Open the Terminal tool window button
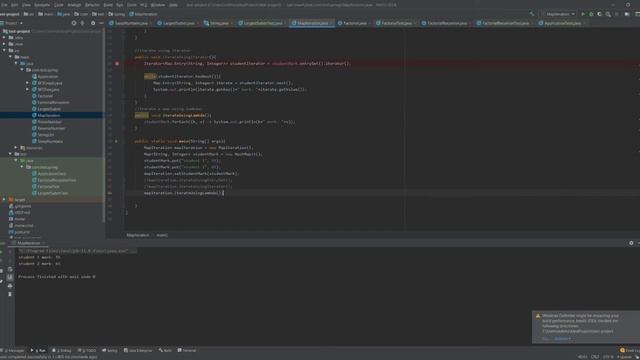640x360 pixels. point(187,350)
